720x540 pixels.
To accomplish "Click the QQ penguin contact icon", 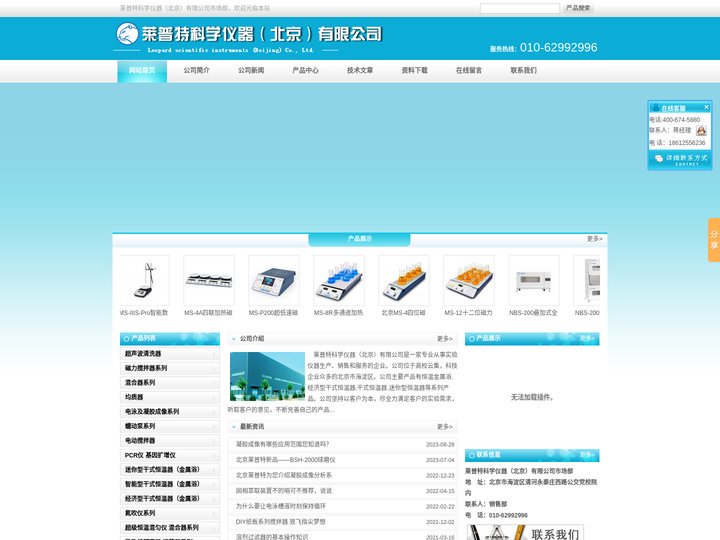I will tap(701, 131).
